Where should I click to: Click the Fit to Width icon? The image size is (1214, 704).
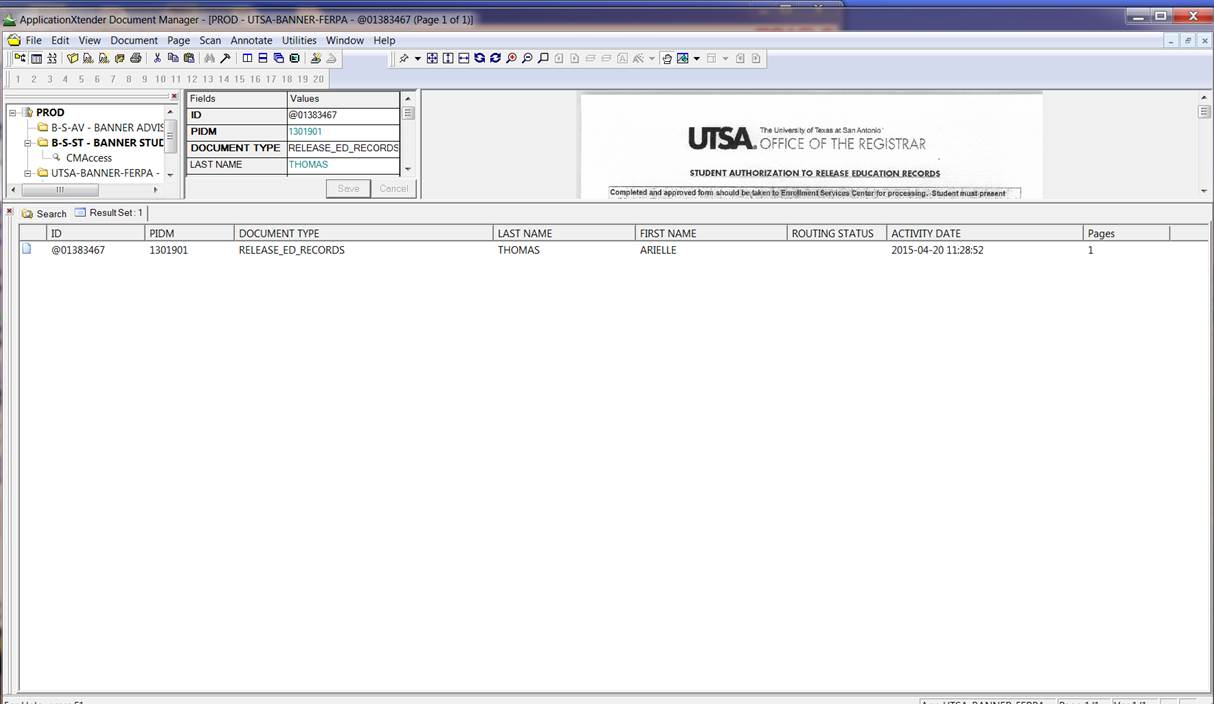[464, 59]
